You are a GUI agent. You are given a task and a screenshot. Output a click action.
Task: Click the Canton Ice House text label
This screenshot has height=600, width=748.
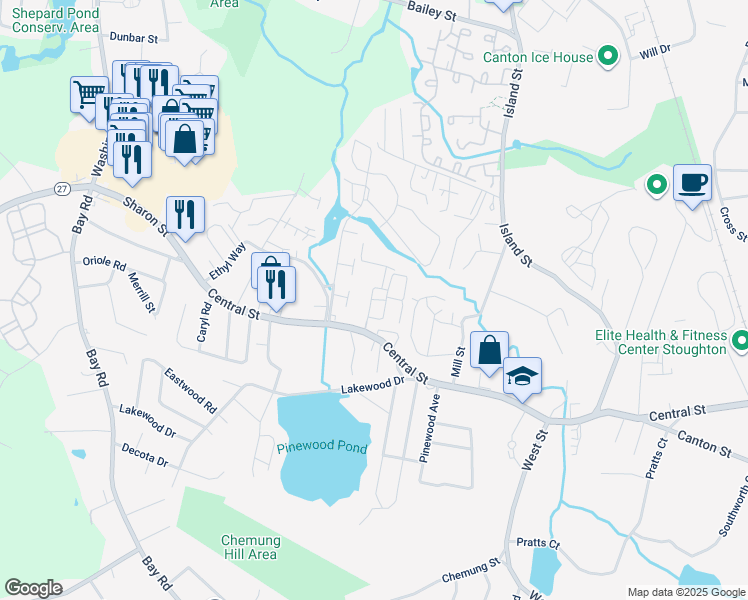[x=538, y=57]
